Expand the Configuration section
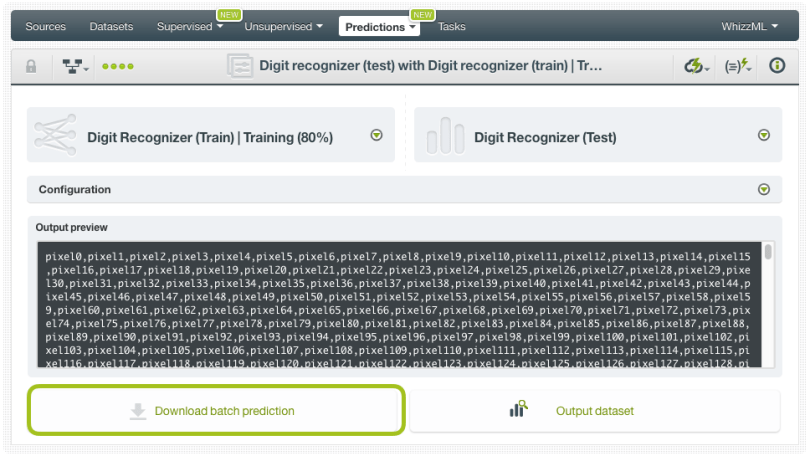This screenshot has height=456, width=810. click(x=764, y=189)
